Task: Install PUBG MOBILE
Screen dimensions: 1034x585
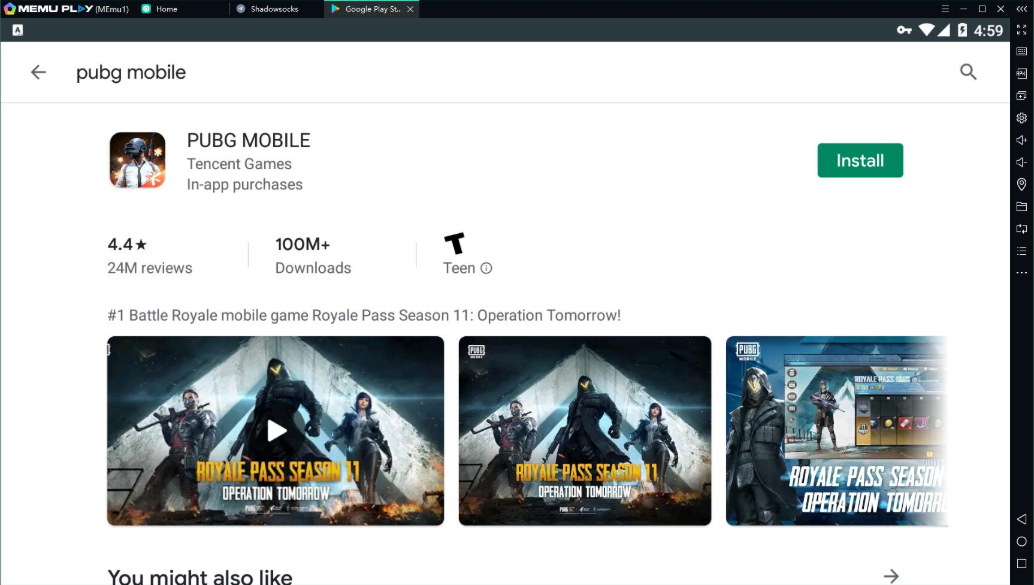Action: click(860, 160)
